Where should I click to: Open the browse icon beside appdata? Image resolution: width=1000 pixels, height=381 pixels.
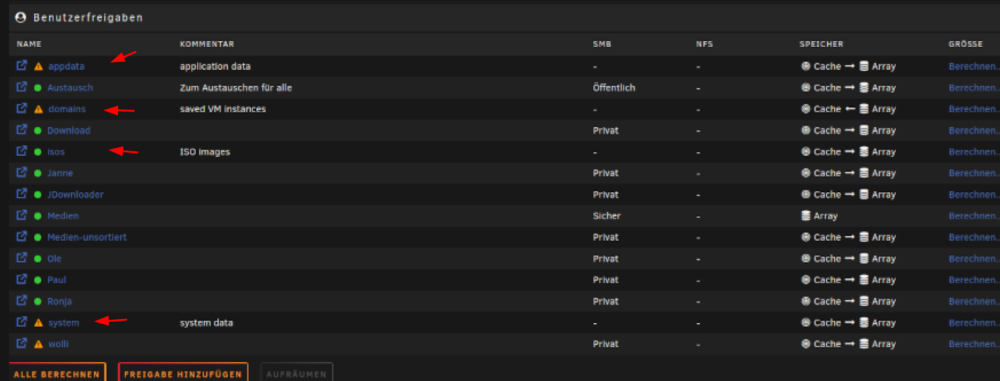pyautogui.click(x=22, y=65)
